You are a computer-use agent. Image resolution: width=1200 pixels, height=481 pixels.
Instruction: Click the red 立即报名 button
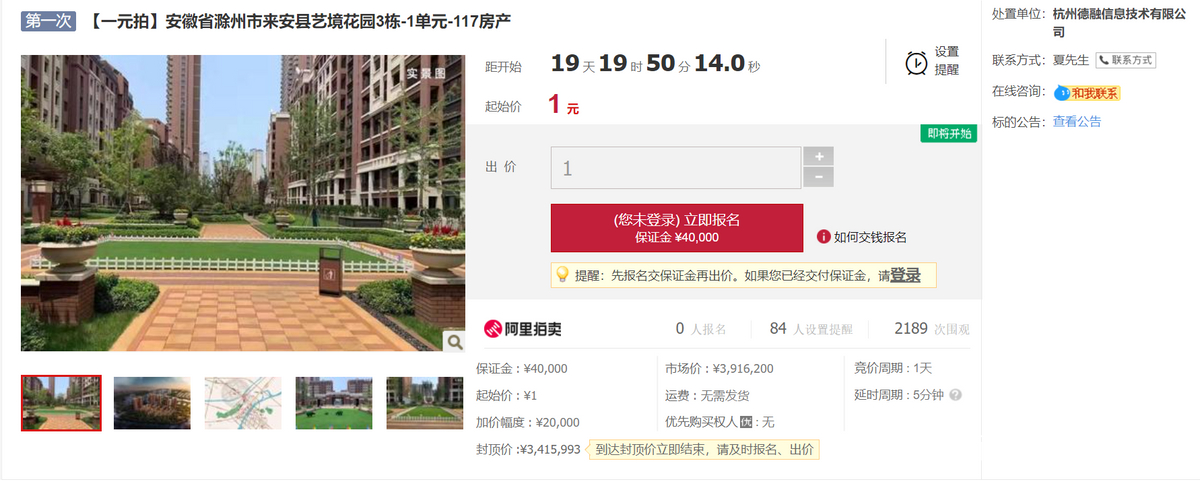pos(677,228)
